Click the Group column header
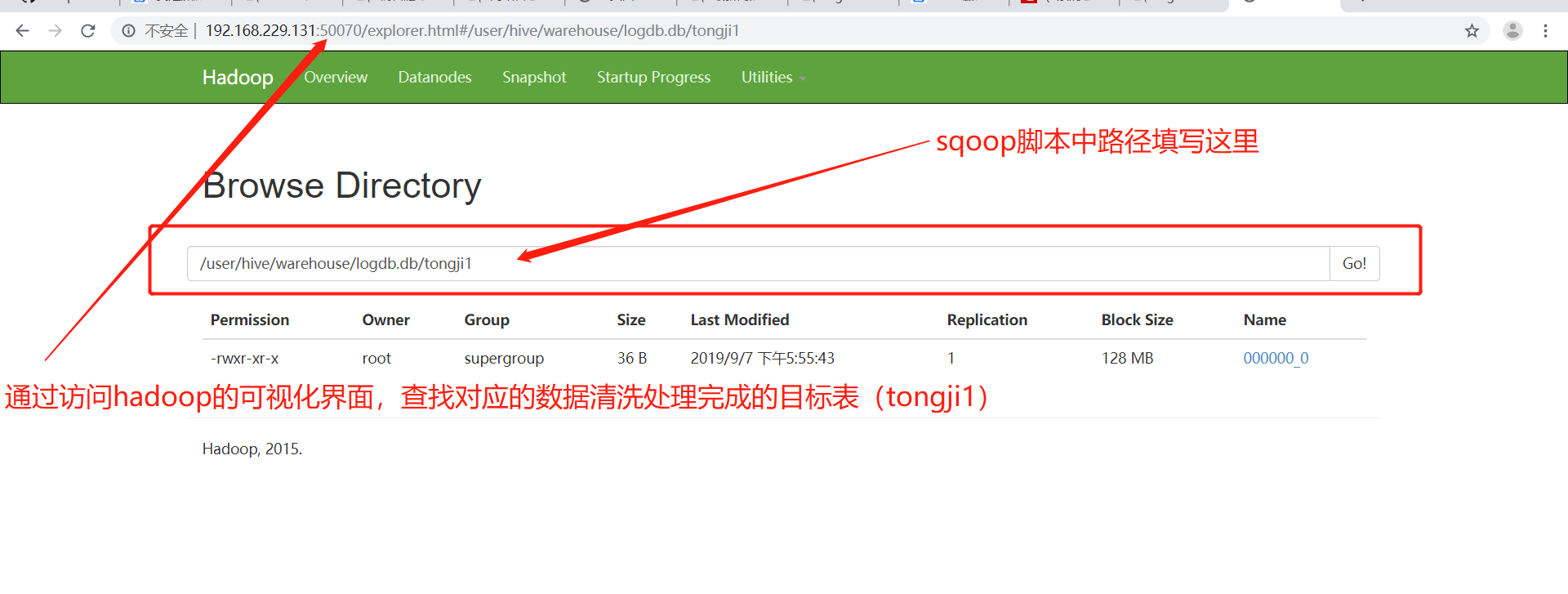The width and height of the screenshot is (1568, 594). tap(487, 319)
